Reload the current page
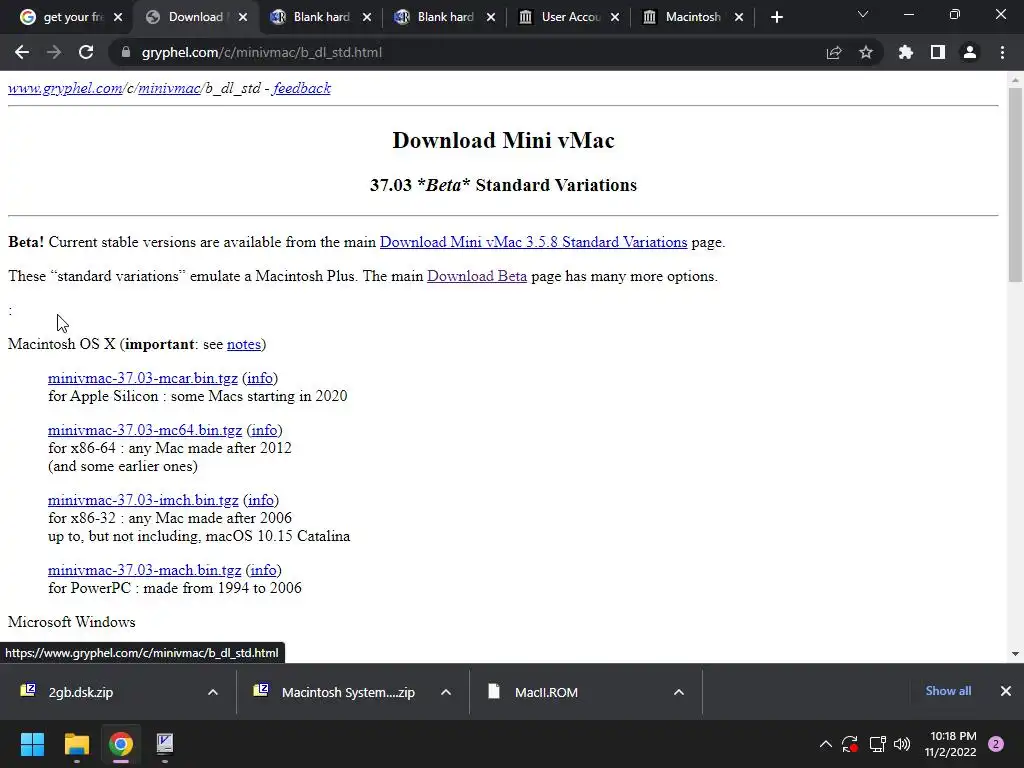 click(x=86, y=52)
